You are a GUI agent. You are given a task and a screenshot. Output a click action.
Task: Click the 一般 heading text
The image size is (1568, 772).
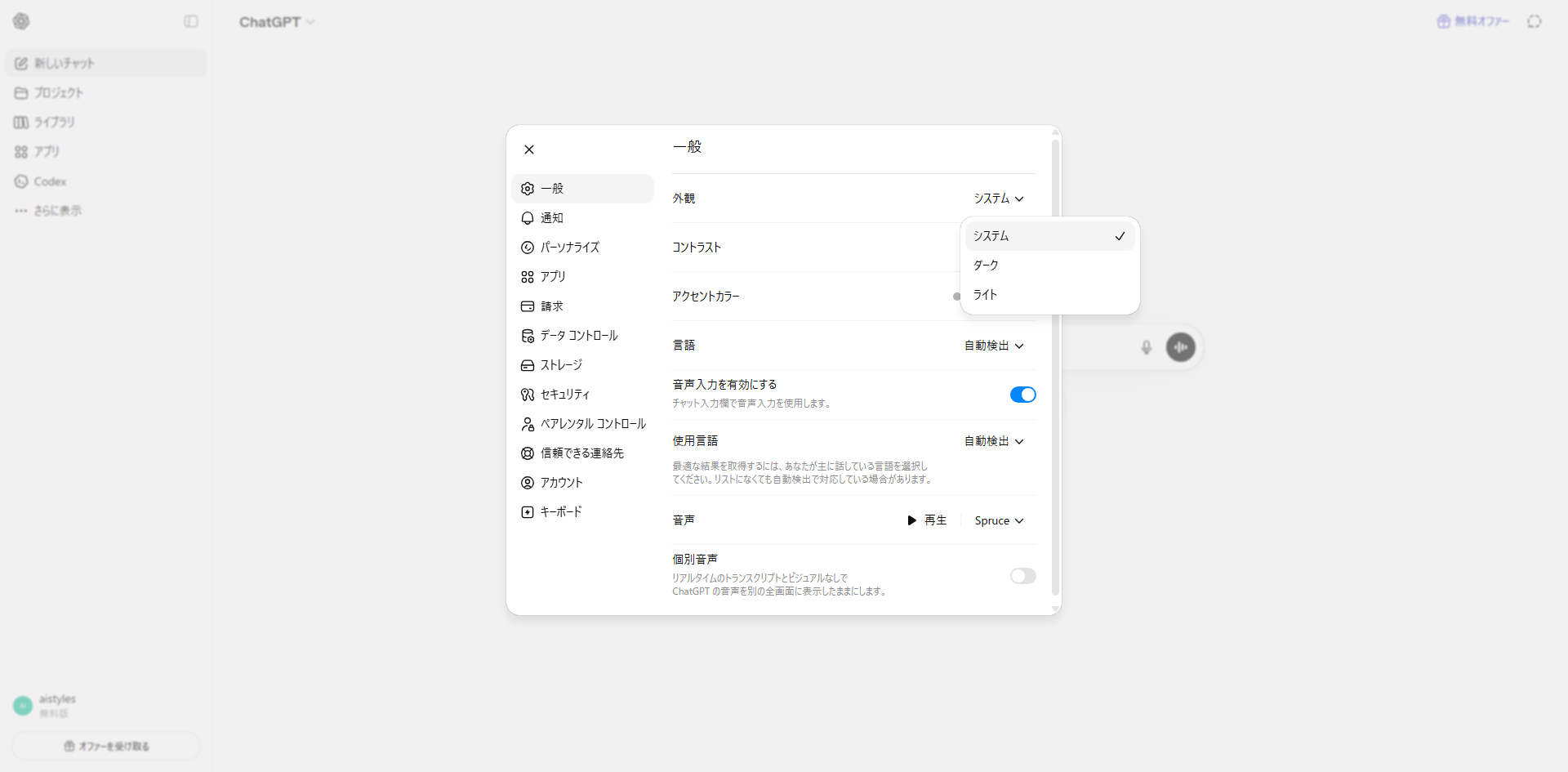[x=688, y=147]
